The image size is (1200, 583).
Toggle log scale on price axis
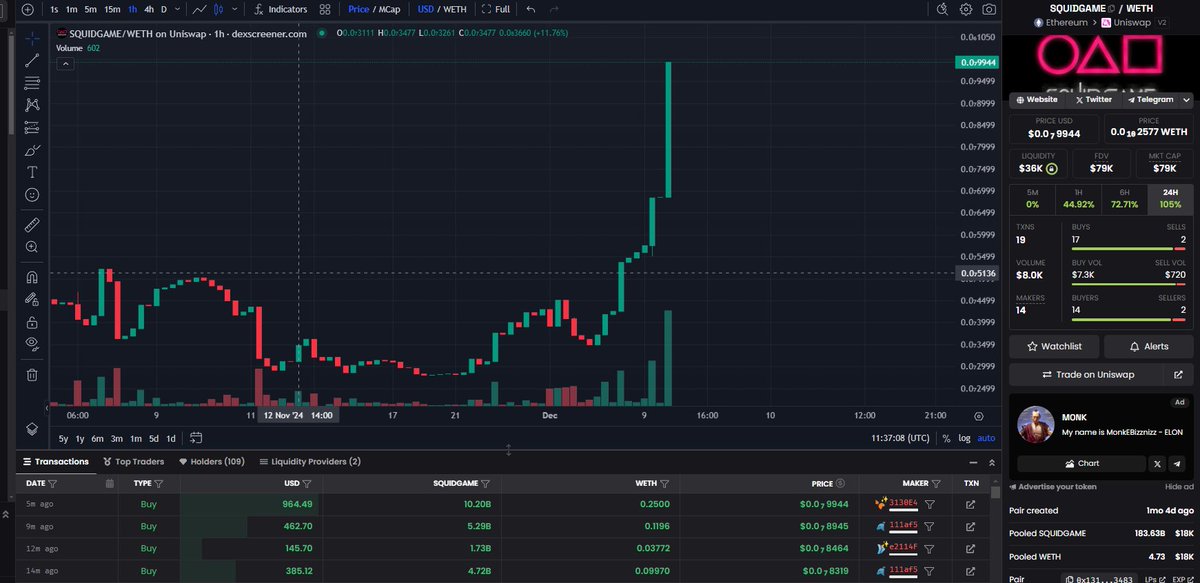964,438
